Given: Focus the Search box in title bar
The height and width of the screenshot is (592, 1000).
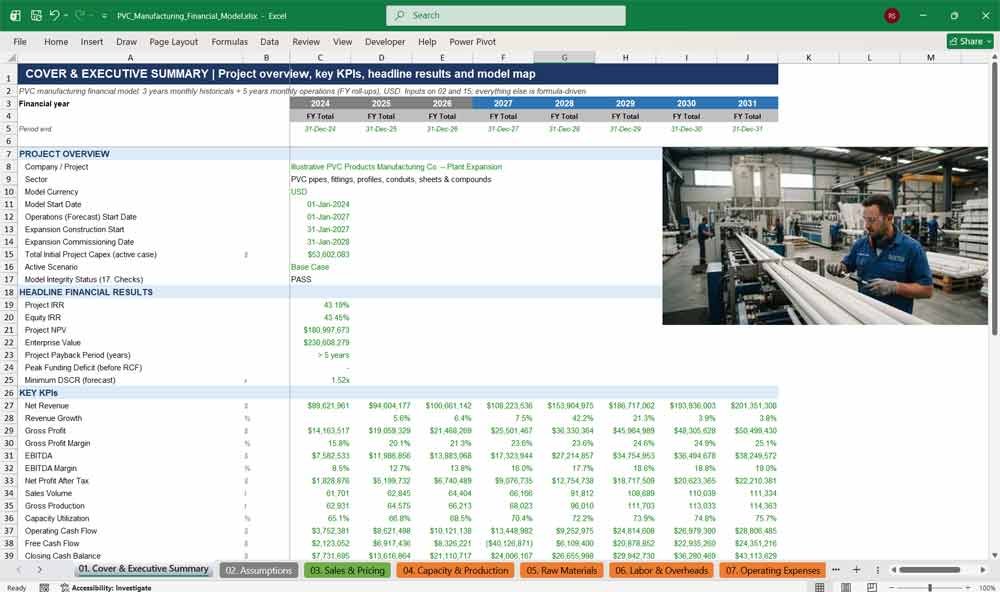Looking at the screenshot, I should point(506,15).
